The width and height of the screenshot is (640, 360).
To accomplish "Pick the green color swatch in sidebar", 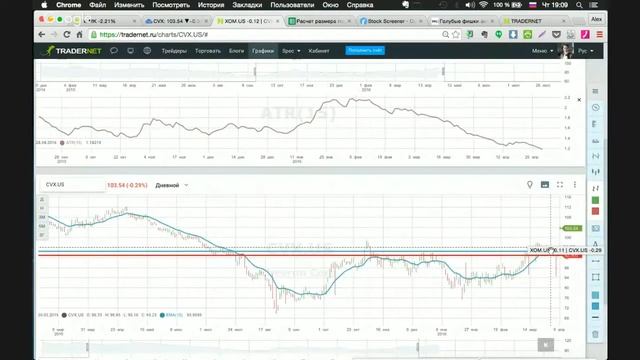I will click(x=596, y=200).
